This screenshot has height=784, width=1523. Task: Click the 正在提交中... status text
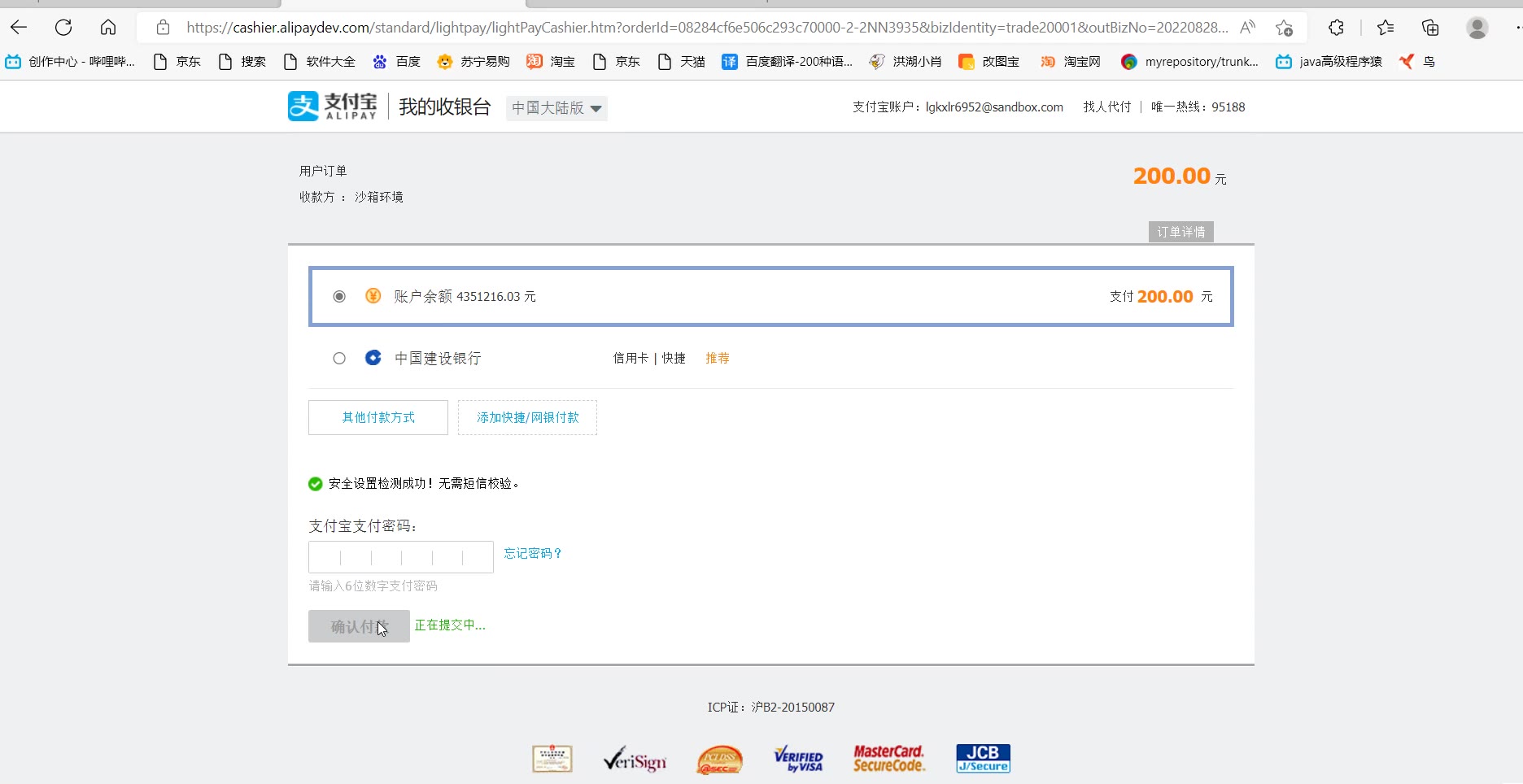coord(450,625)
